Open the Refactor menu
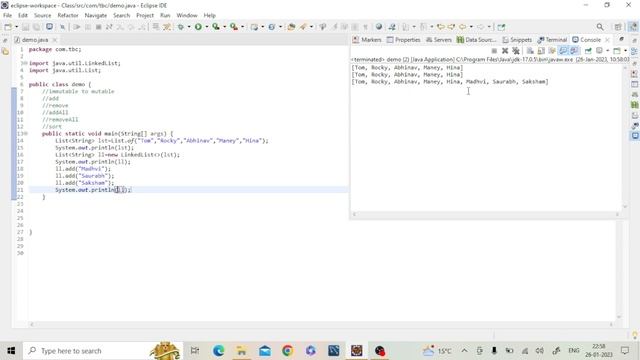Screen dimensions: 640x360 tap(68, 16)
